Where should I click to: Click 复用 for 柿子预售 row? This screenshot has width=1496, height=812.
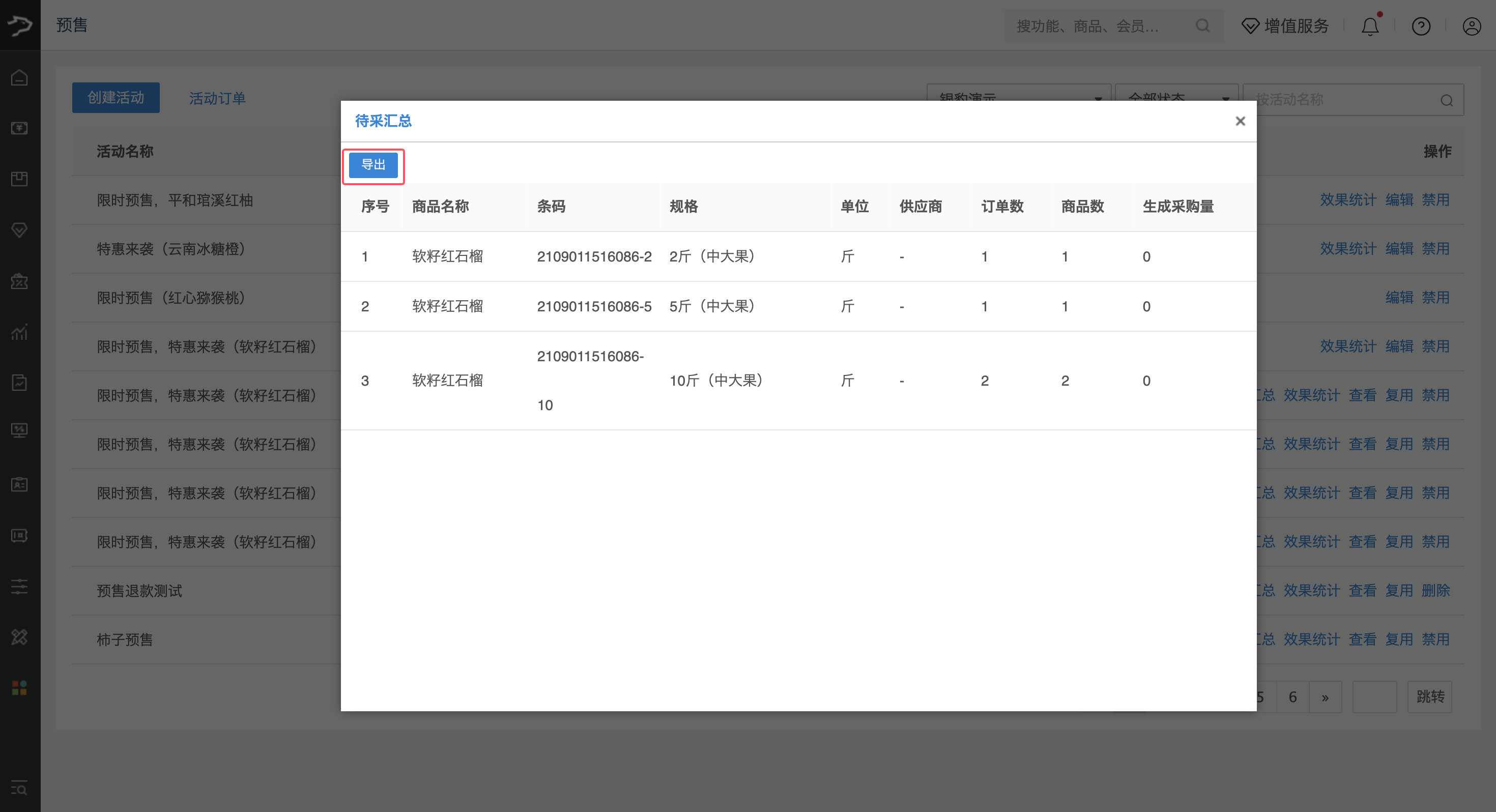[1399, 639]
